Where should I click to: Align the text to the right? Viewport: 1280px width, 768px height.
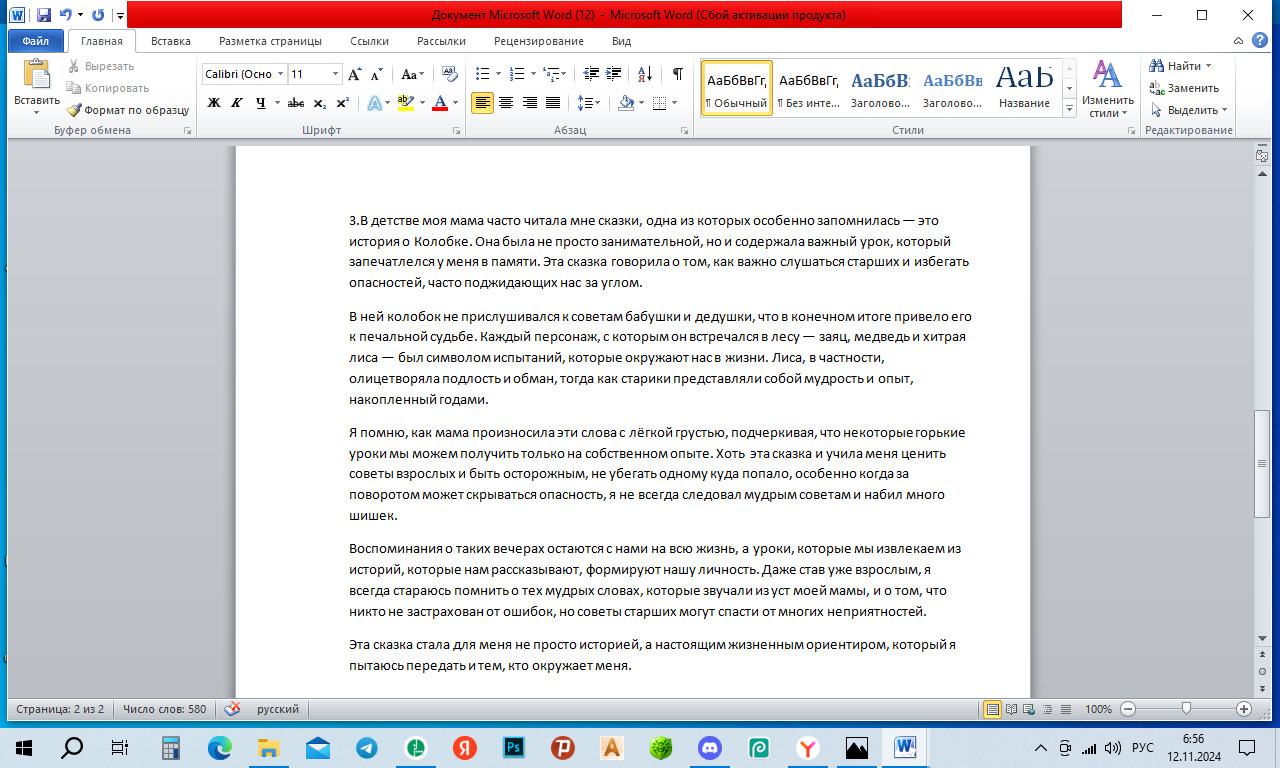click(x=529, y=102)
